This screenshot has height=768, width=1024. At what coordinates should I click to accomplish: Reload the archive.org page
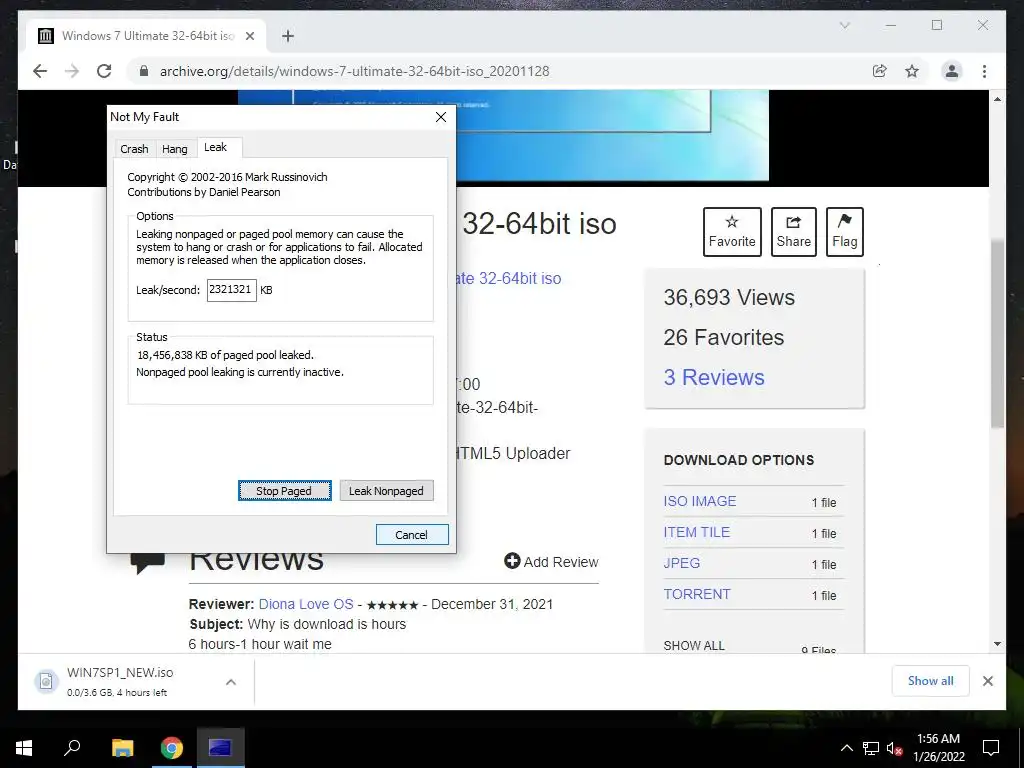pos(104,71)
